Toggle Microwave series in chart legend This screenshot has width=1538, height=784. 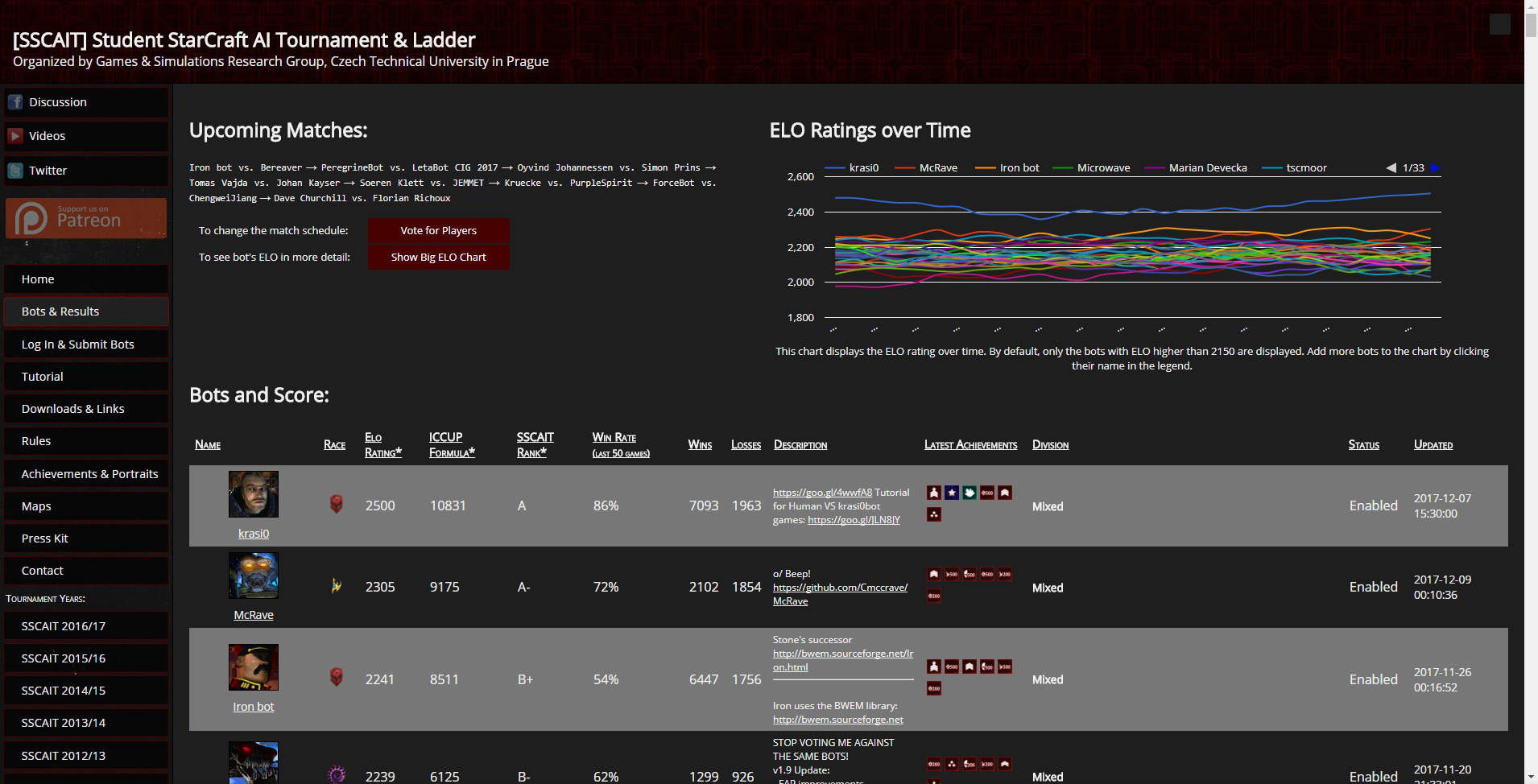click(1091, 168)
